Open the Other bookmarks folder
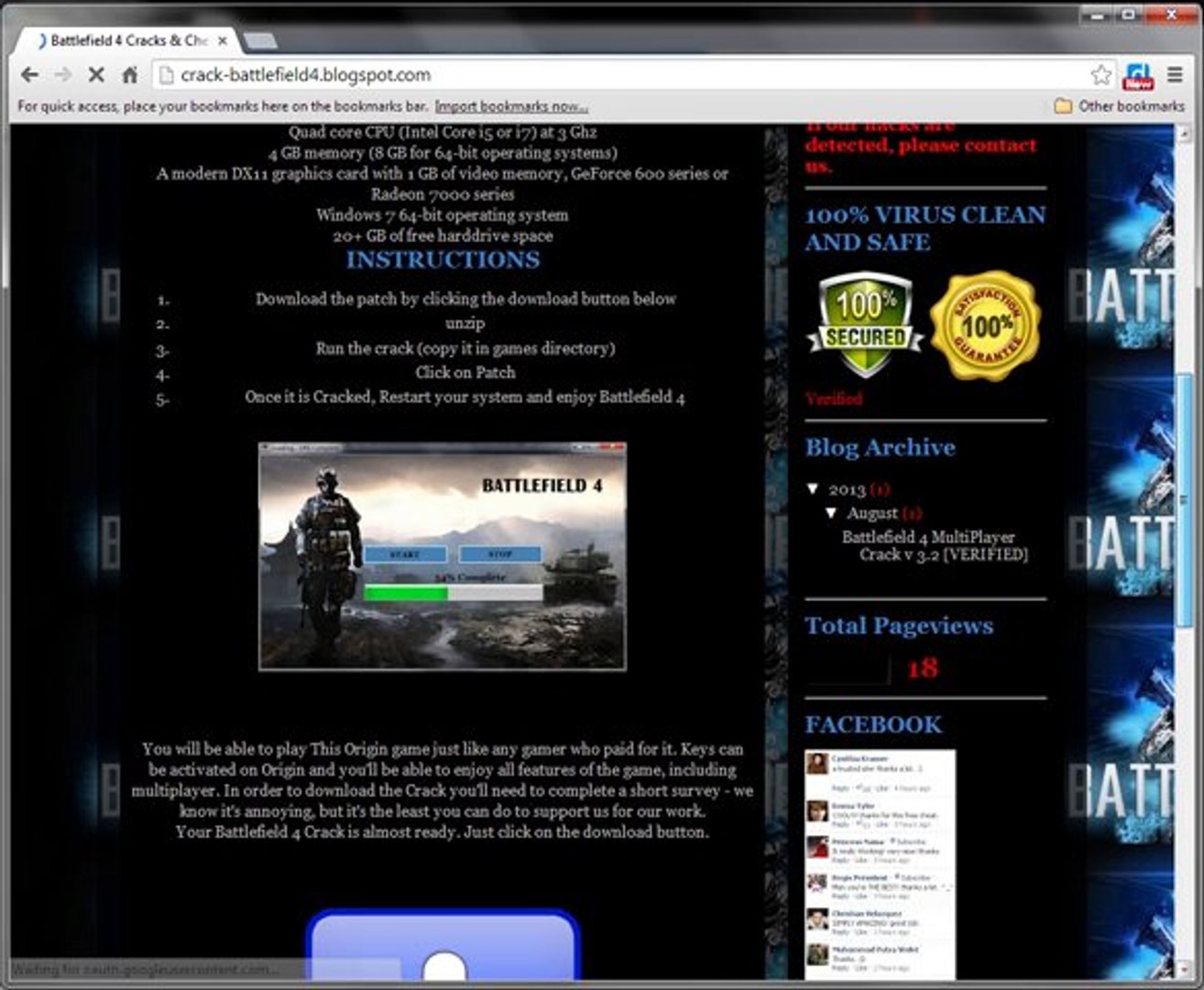1204x990 pixels. tap(1119, 105)
